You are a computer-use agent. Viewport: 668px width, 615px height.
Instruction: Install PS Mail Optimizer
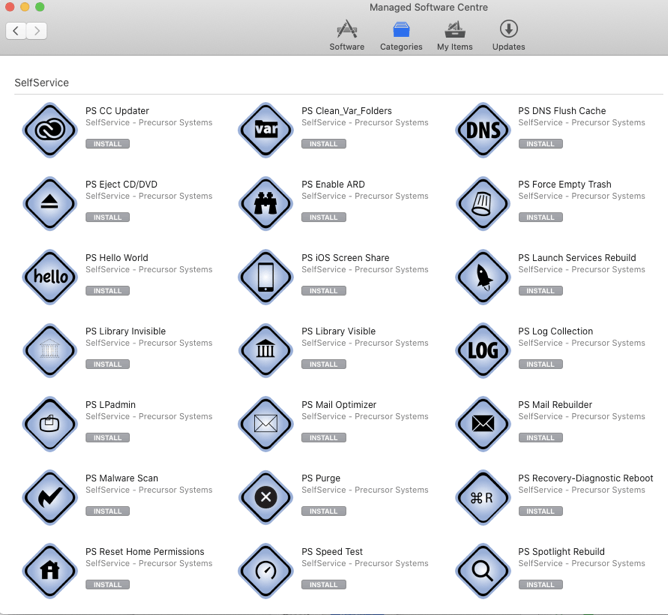tap(323, 438)
